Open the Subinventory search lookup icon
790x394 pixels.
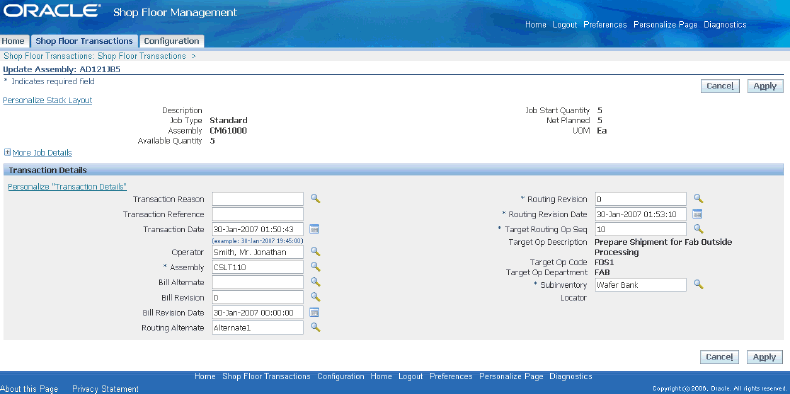tap(698, 284)
